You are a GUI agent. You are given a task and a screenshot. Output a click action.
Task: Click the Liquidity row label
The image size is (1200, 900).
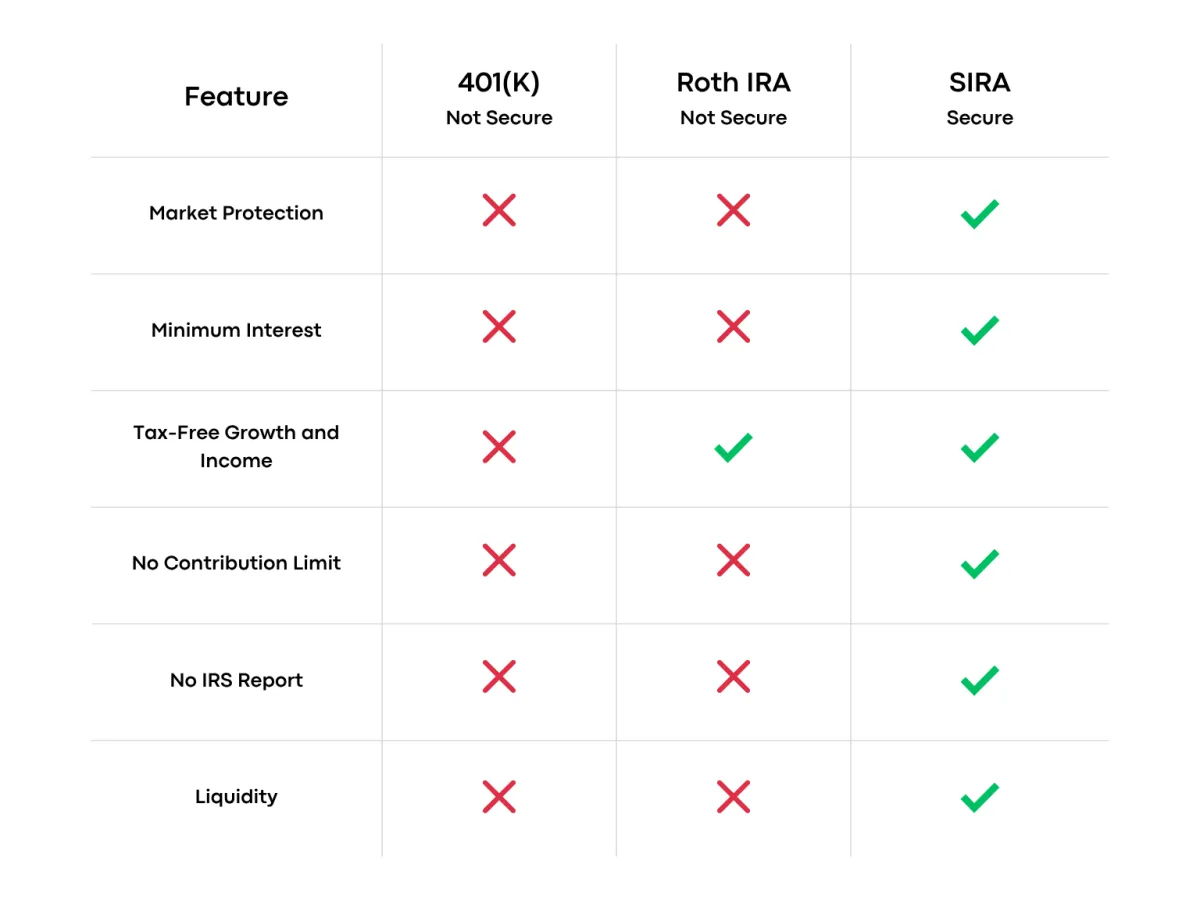coord(236,797)
